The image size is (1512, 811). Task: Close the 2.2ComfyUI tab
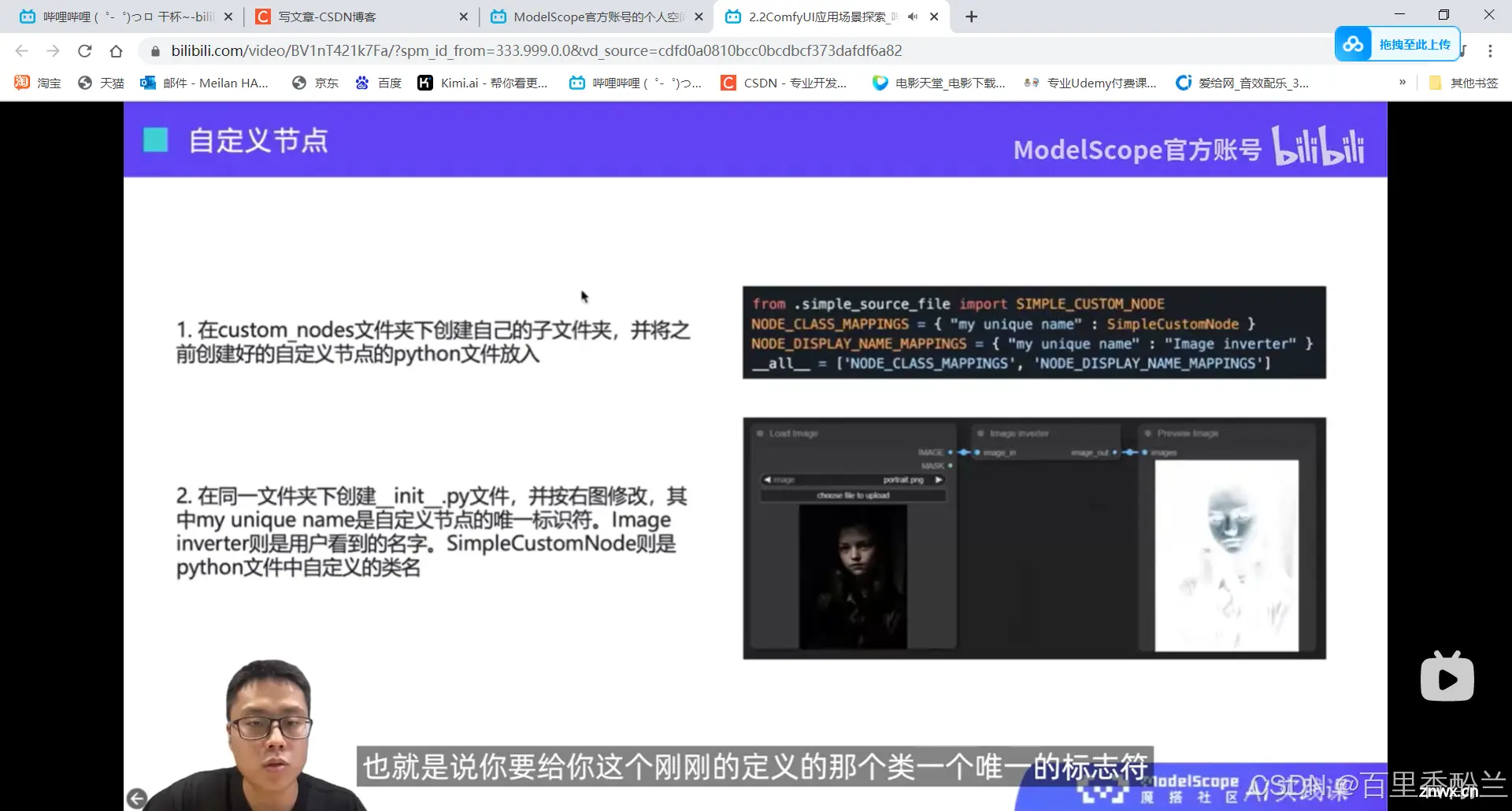coord(934,17)
